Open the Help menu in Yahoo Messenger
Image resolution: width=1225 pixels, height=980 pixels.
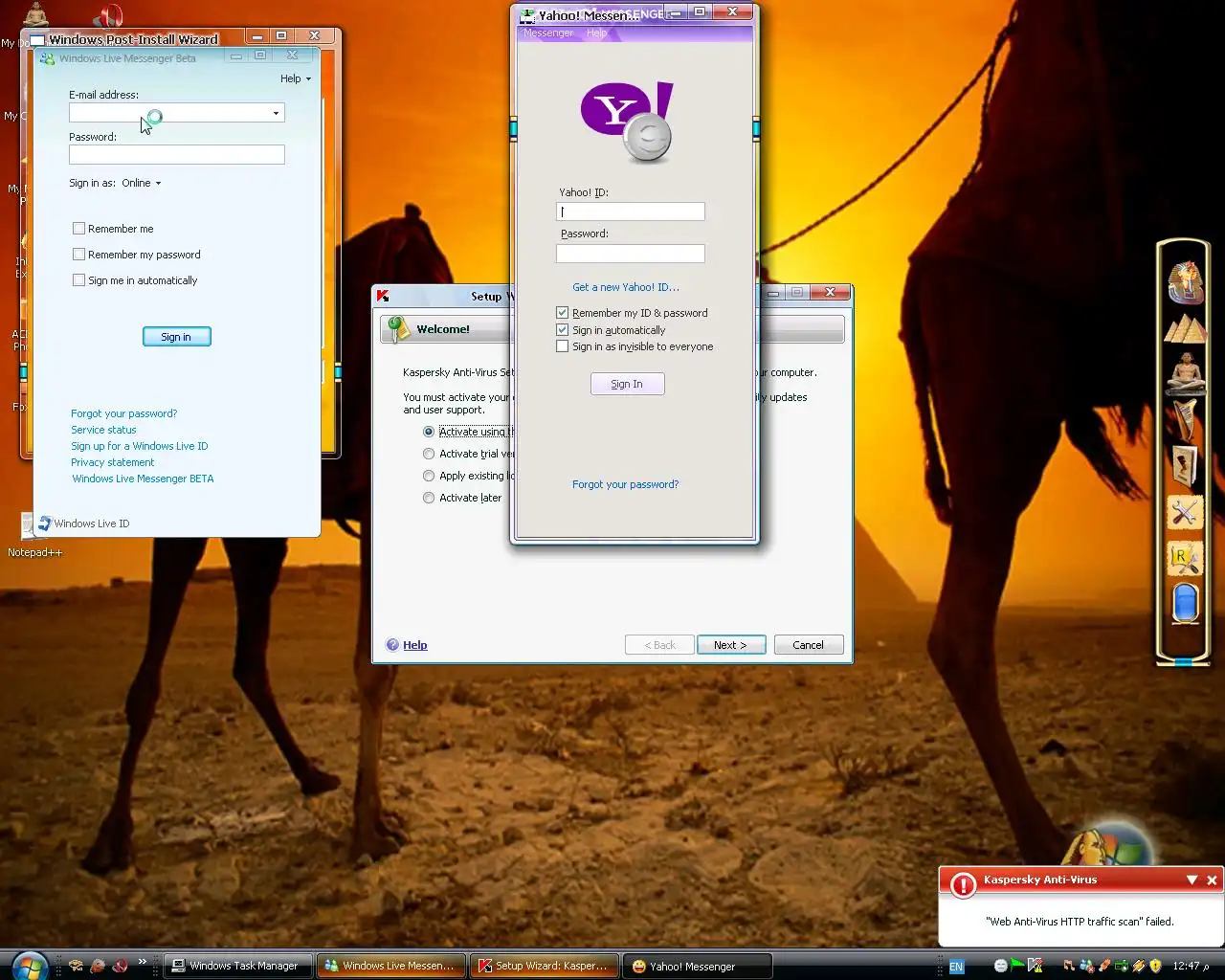596,33
